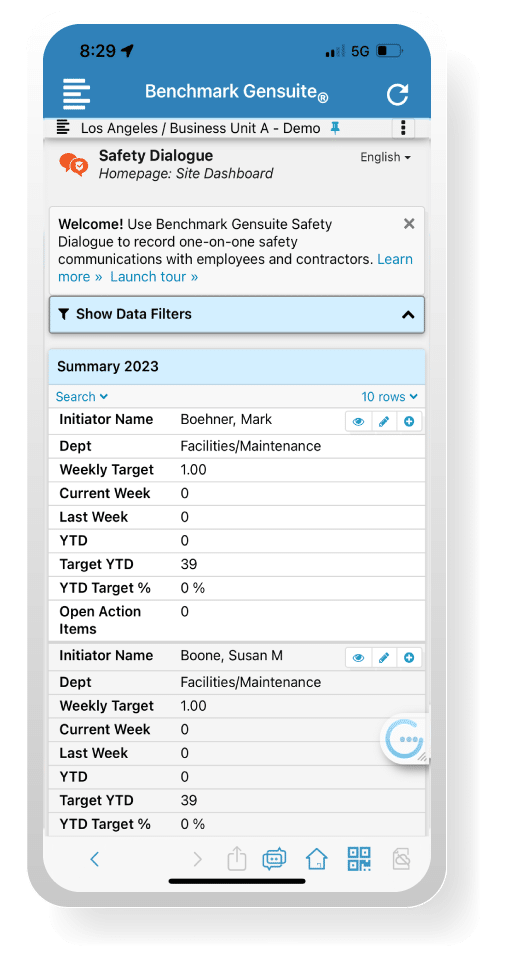Tap the refresh icon in header
The height and width of the screenshot is (956, 506).
coord(397,95)
